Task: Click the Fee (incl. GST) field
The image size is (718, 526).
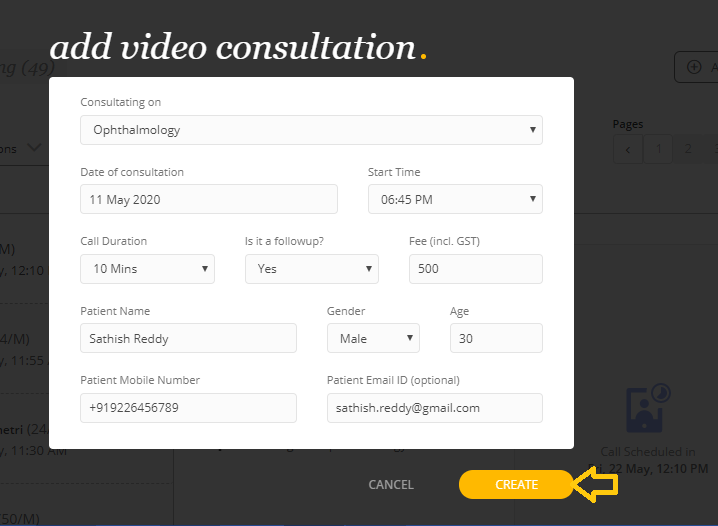Action: (475, 269)
